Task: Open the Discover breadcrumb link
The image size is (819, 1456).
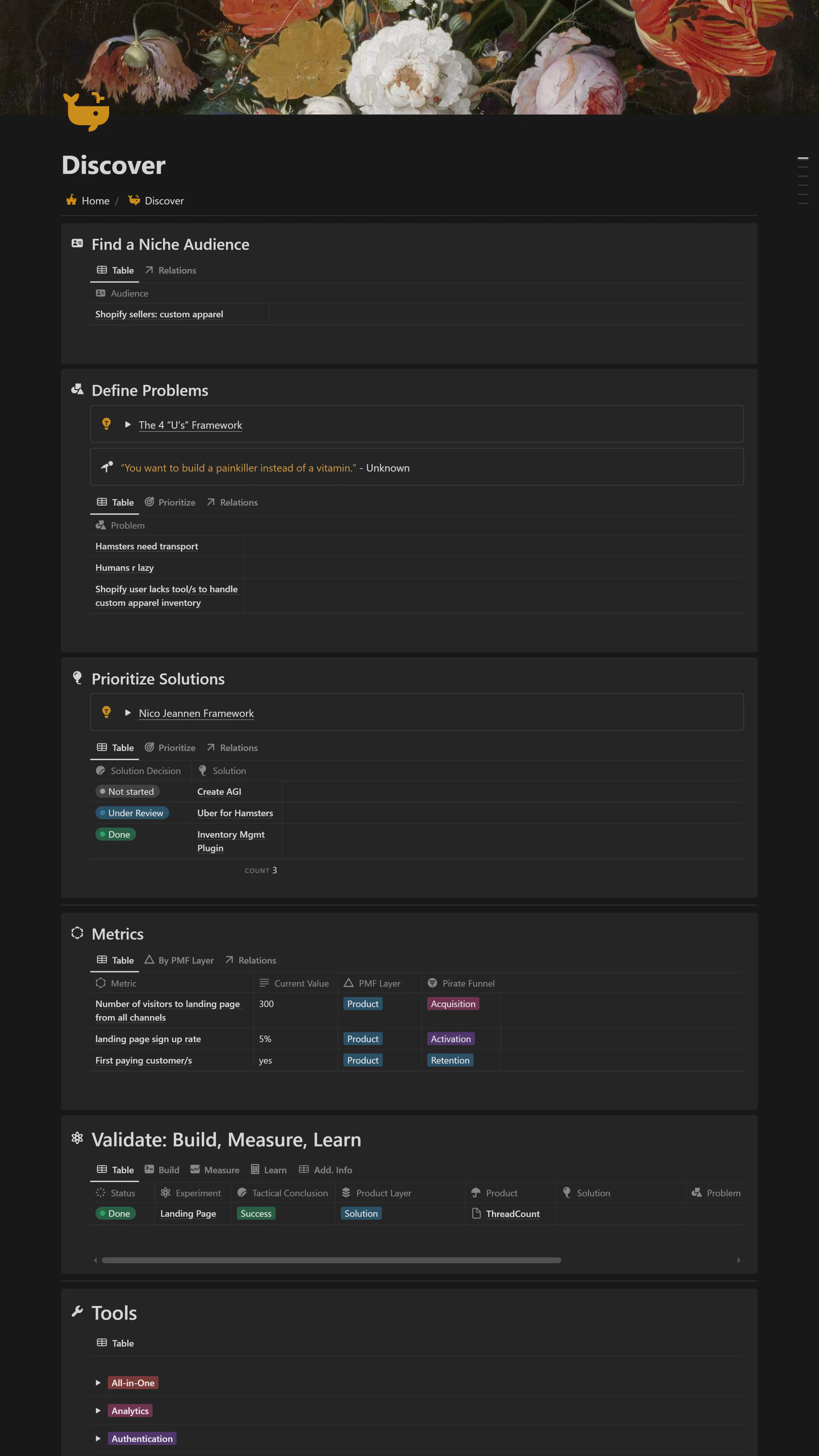Action: (156, 201)
